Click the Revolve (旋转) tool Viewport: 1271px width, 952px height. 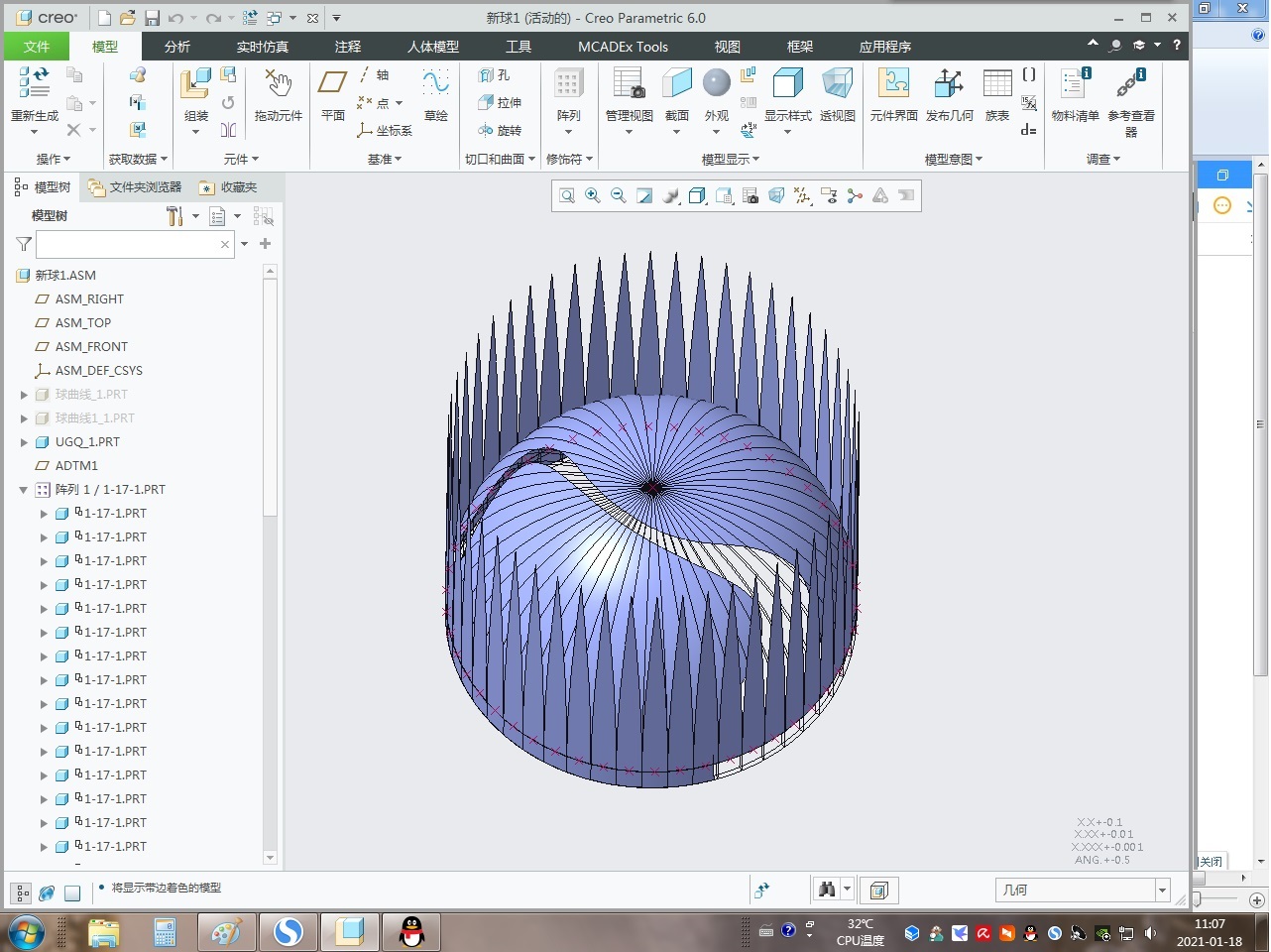click(500, 130)
